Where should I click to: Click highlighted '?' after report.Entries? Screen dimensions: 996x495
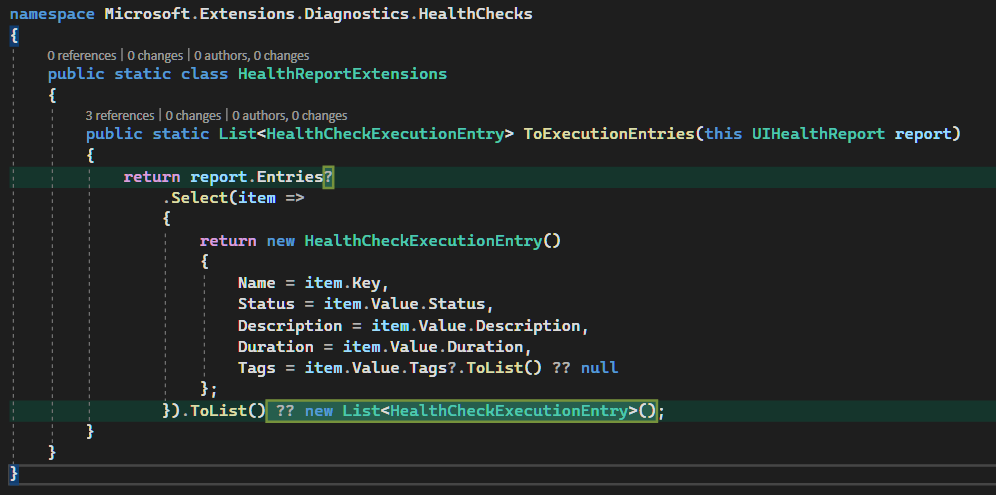coord(328,177)
